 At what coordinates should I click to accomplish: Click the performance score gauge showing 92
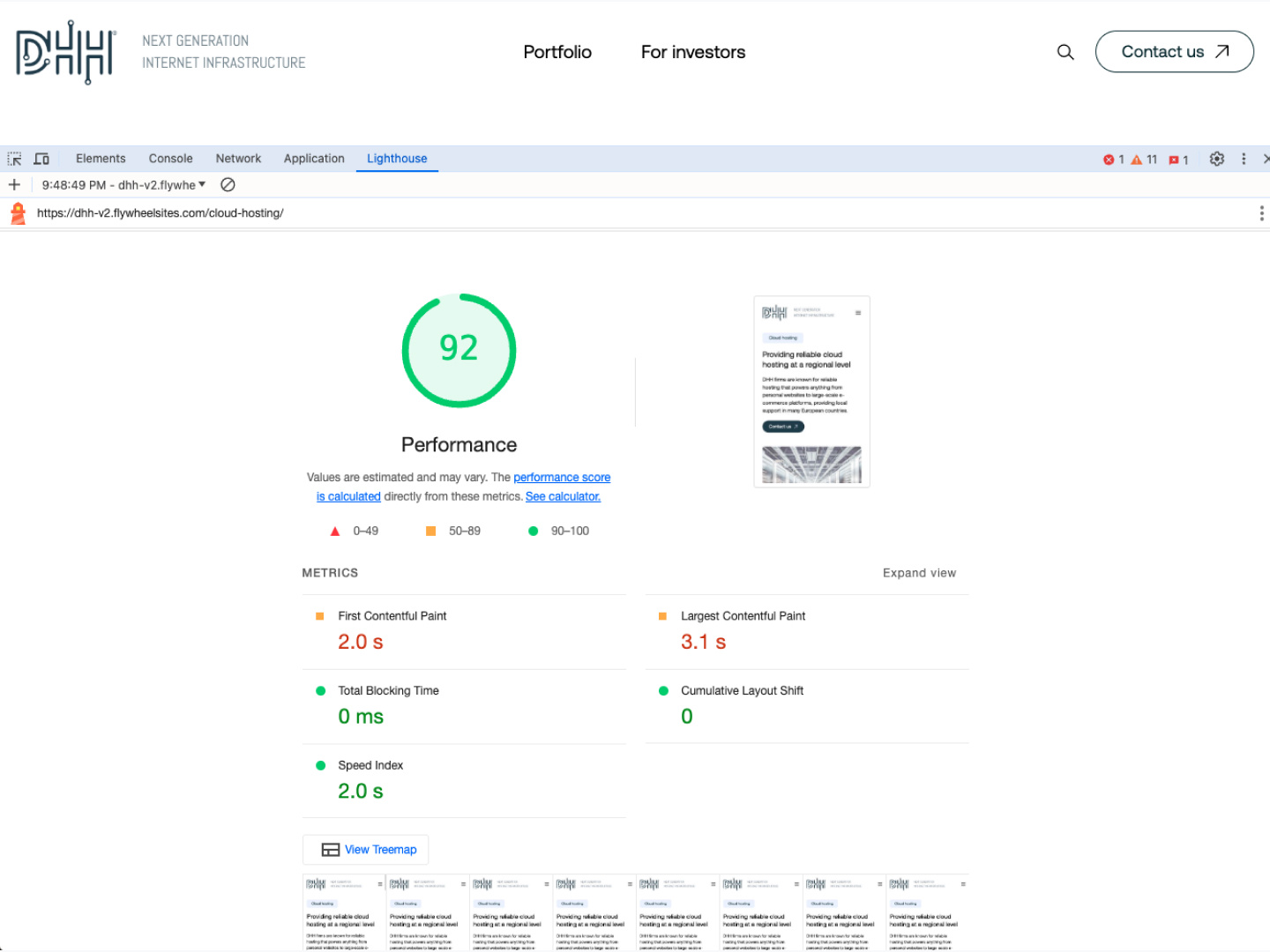[x=459, y=350]
